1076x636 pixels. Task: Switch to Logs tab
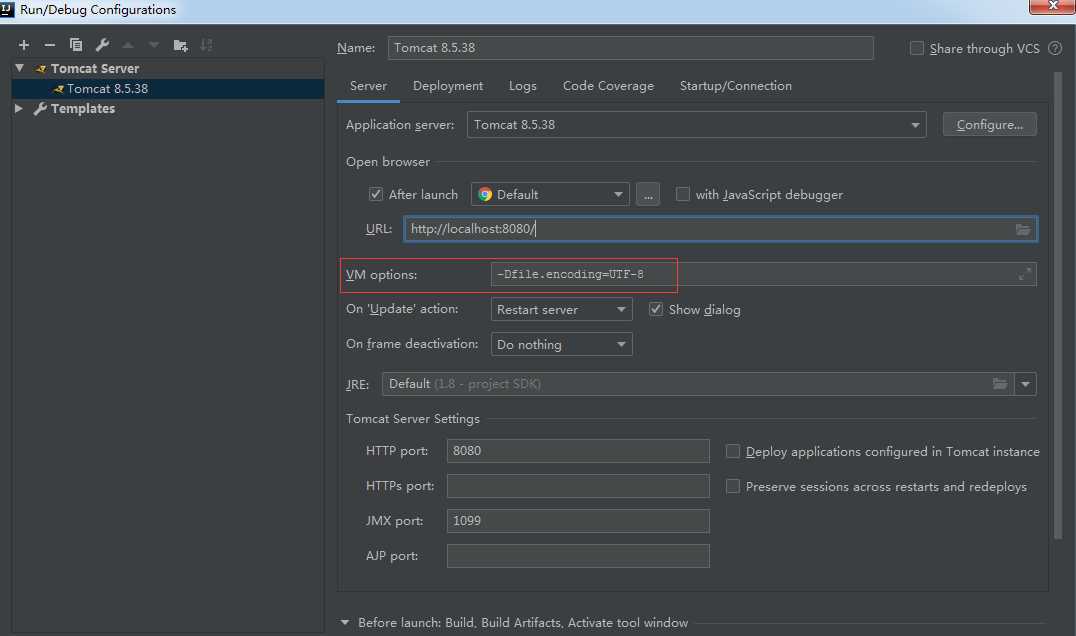click(522, 86)
